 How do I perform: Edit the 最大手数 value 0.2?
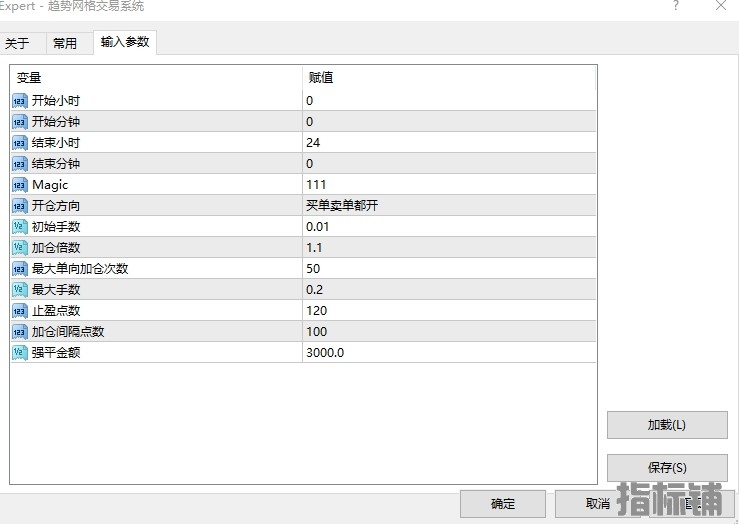[449, 290]
